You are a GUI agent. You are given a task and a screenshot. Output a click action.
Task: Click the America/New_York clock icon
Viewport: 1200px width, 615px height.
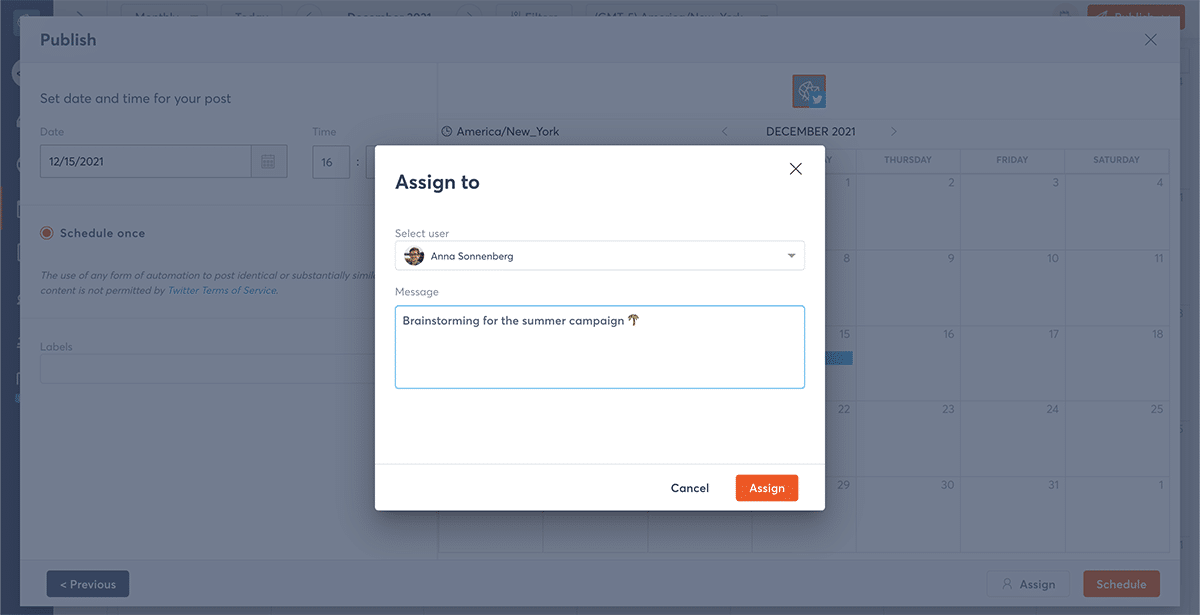tap(447, 131)
